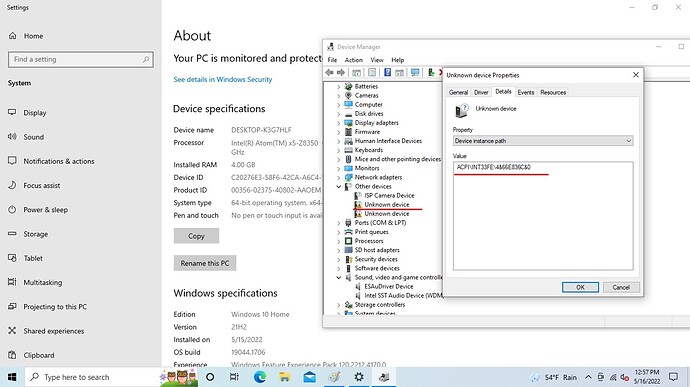Click the Show/Hide console tree toolbar icon
The width and height of the screenshot is (690, 387).
pos(356,72)
